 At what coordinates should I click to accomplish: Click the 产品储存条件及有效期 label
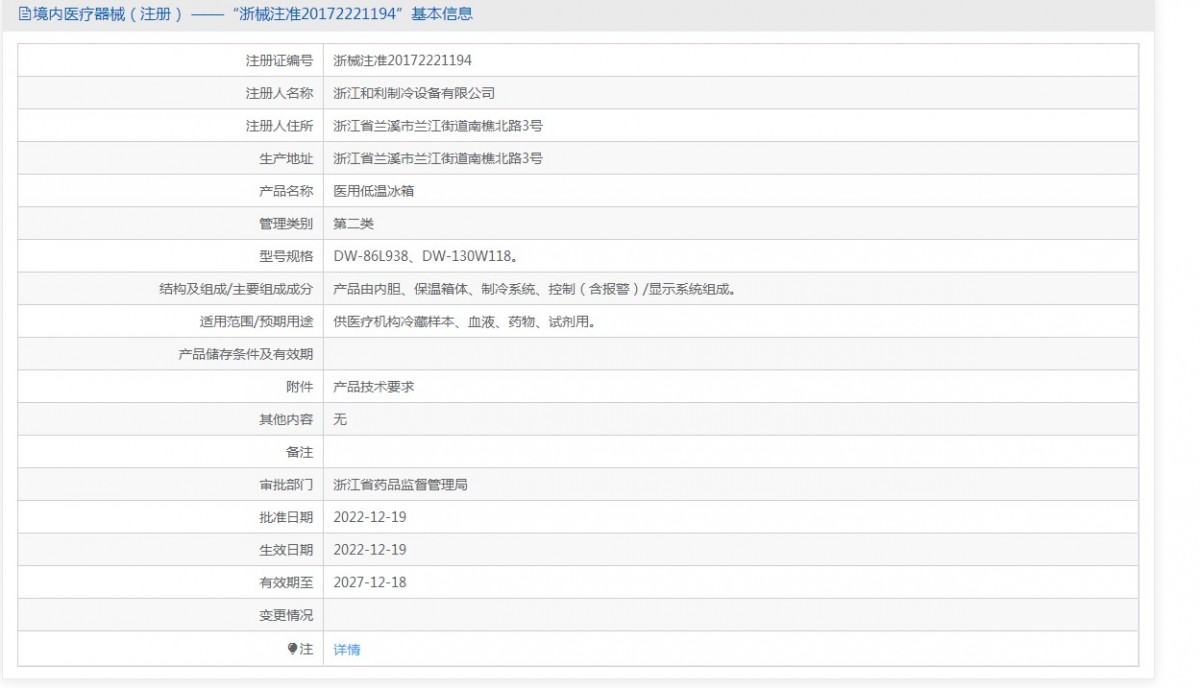click(245, 354)
